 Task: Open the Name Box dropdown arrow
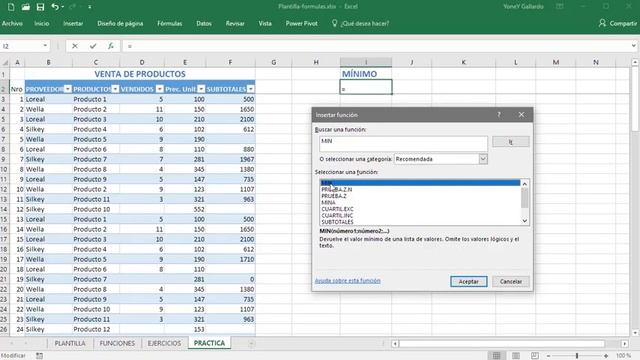coord(45,46)
